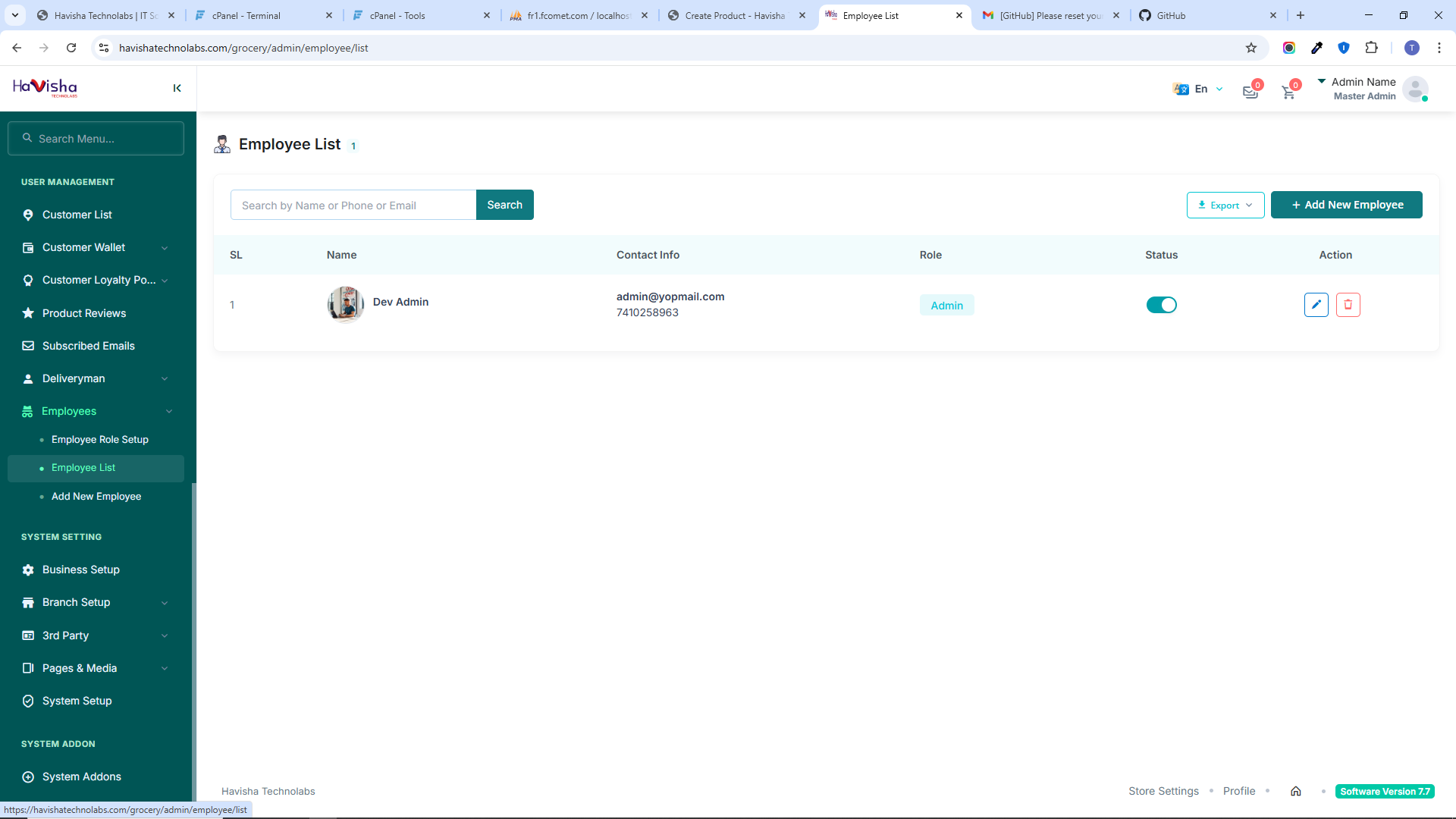This screenshot has height=819, width=1456.
Task: Switch to the cPanel - Terminal tab
Action: 246,15
